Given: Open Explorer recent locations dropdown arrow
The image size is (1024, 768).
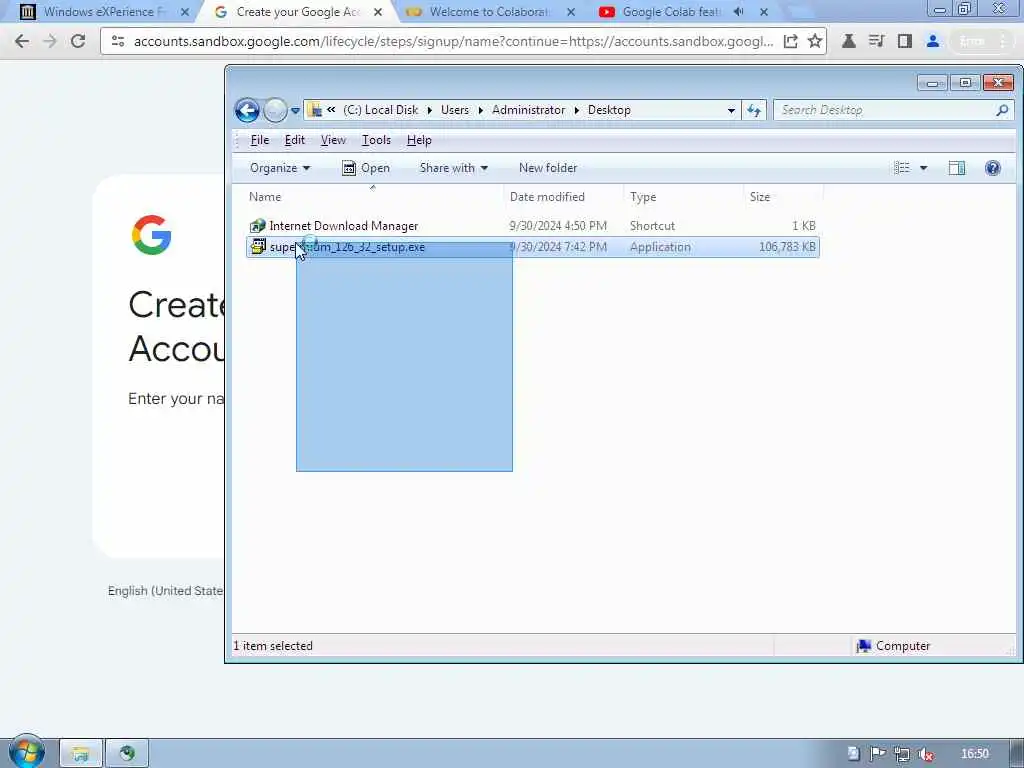Looking at the screenshot, I should 295,111.
